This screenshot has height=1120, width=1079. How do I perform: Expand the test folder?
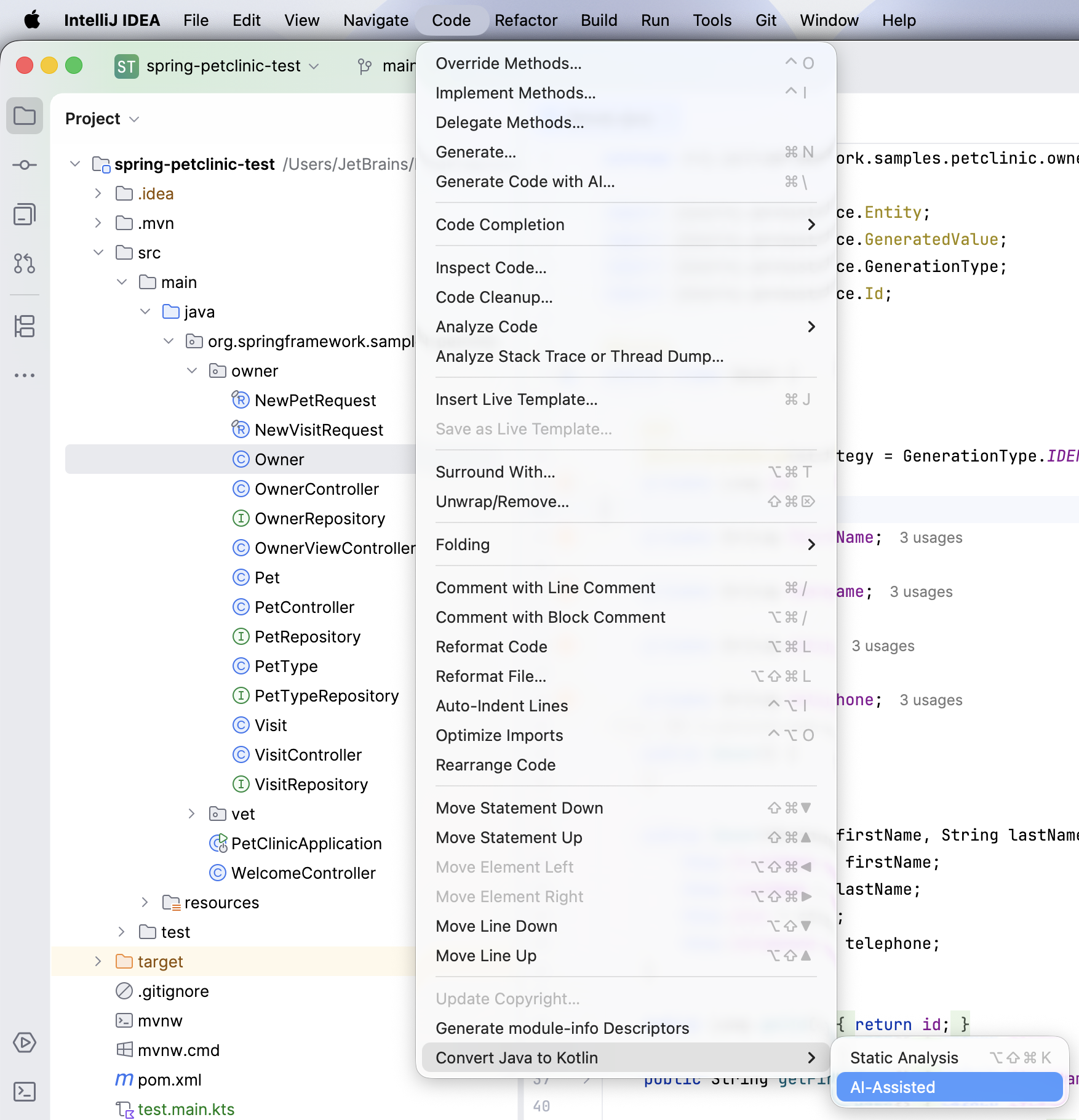121,932
